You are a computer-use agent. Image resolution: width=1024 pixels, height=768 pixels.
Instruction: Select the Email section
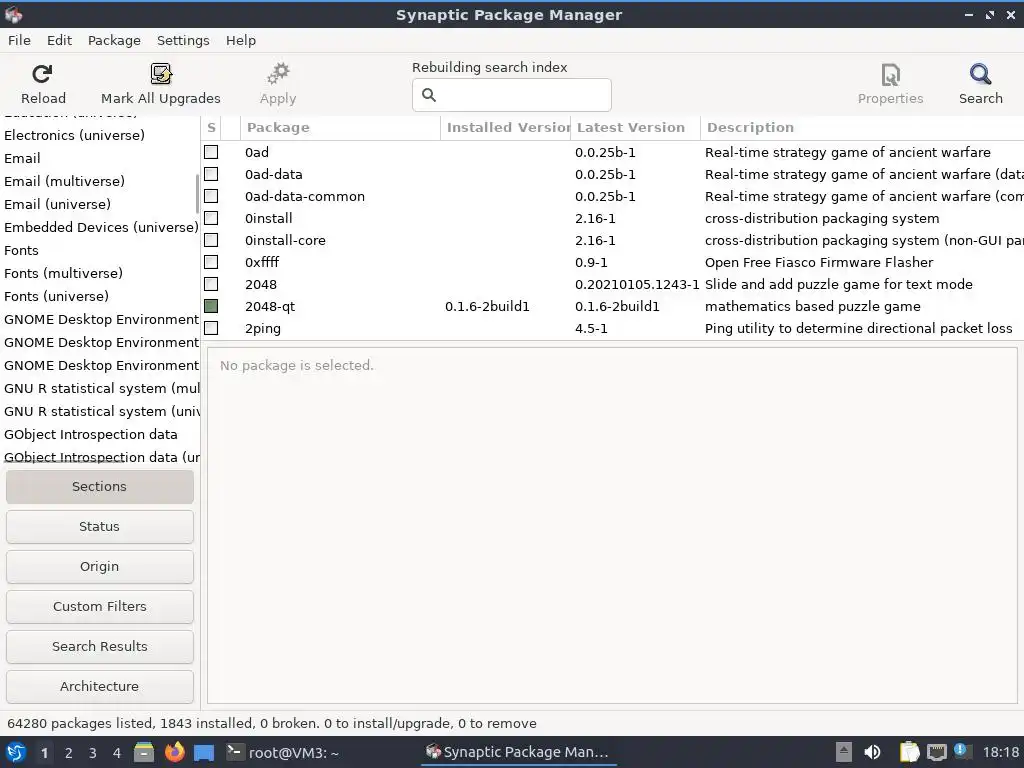pyautogui.click(x=22, y=158)
